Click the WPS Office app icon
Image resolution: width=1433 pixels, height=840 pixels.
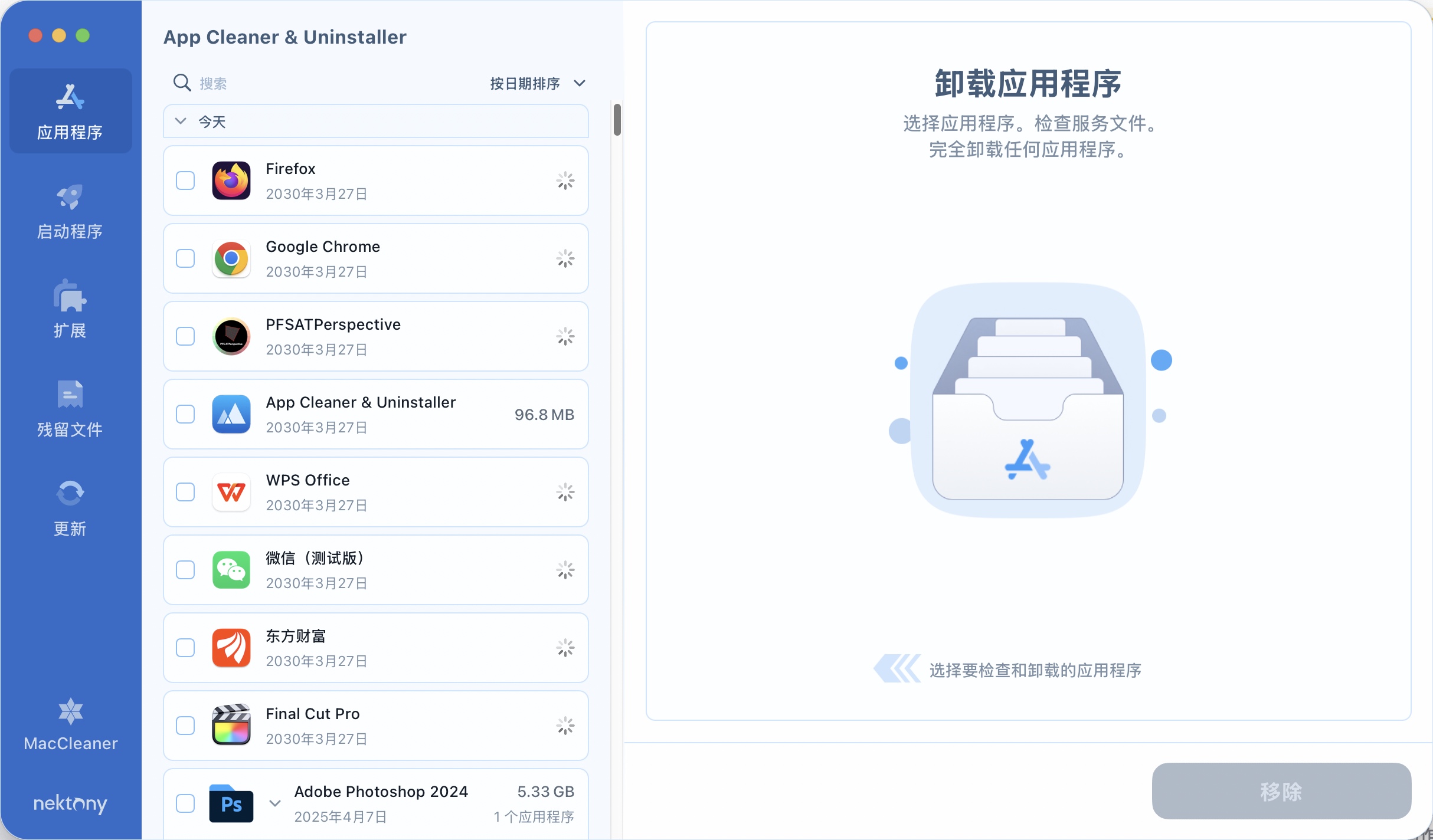231,492
